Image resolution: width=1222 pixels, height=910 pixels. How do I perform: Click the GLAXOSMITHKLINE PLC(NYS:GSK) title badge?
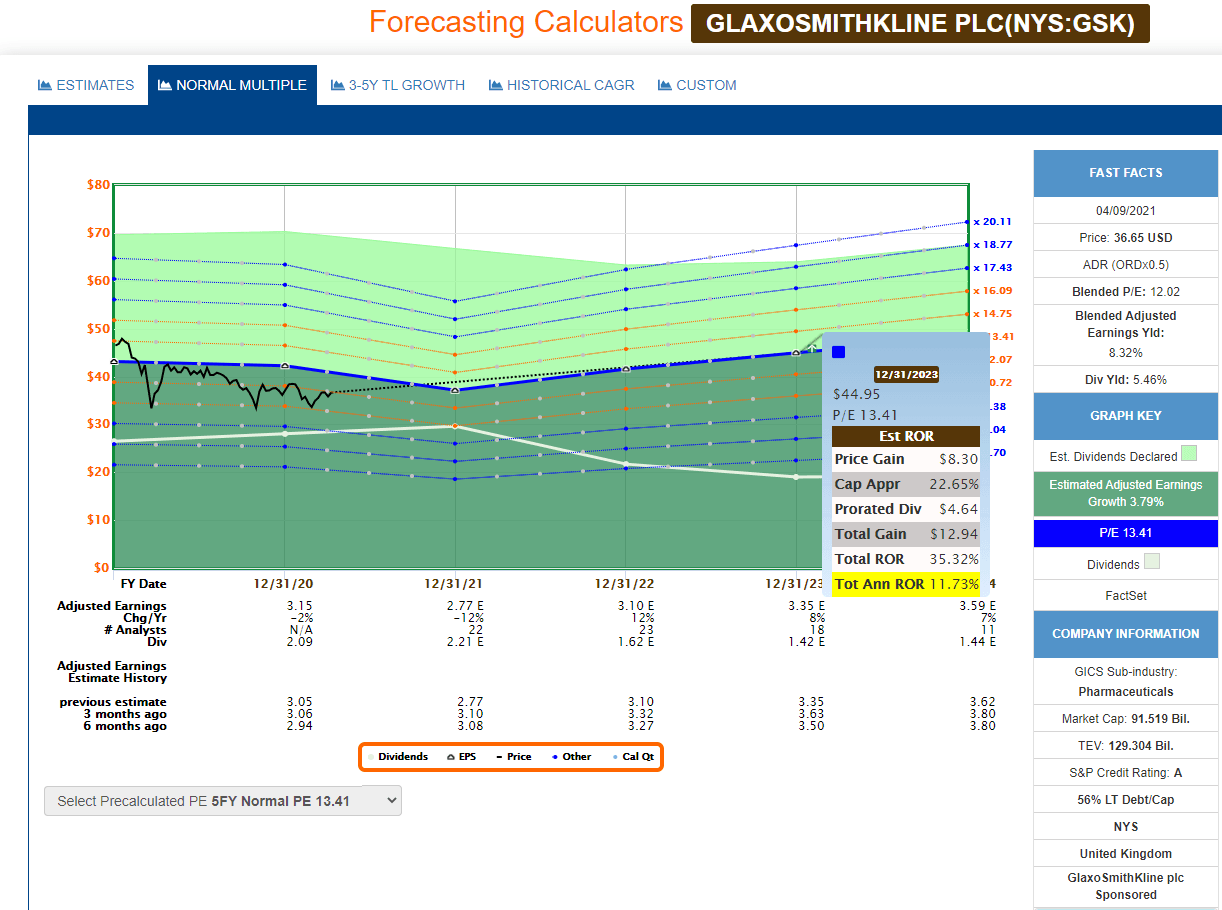pos(920,24)
